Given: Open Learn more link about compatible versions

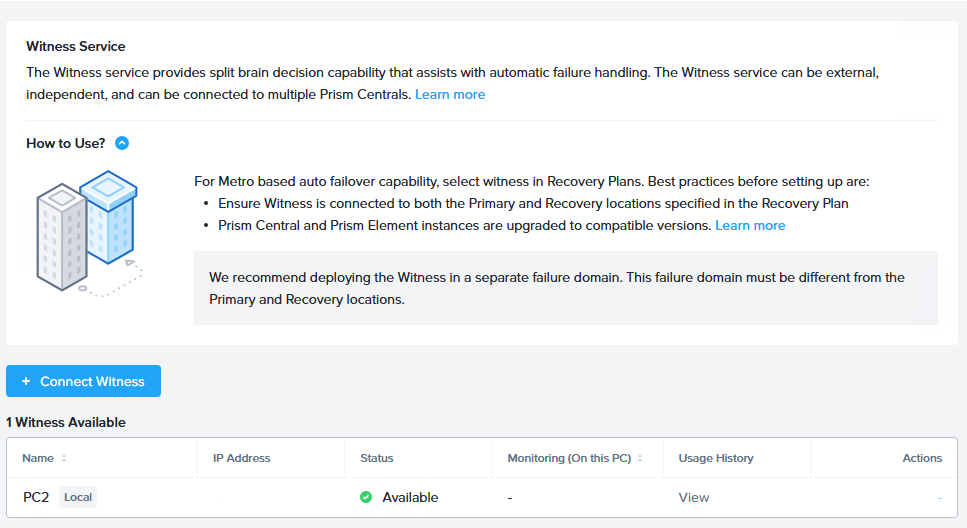Looking at the screenshot, I should coord(750,226).
